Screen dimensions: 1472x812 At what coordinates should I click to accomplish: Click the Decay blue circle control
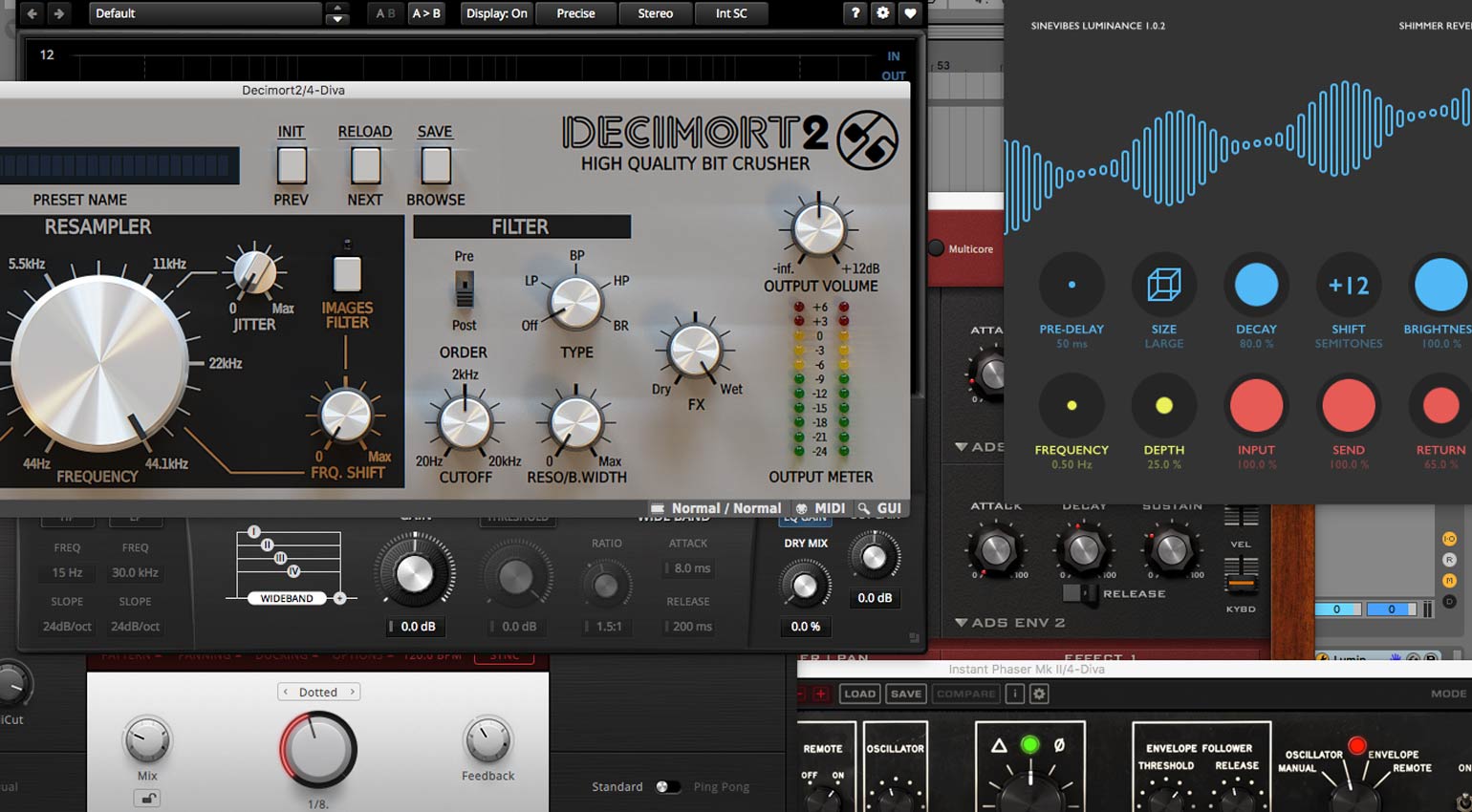[1256, 285]
